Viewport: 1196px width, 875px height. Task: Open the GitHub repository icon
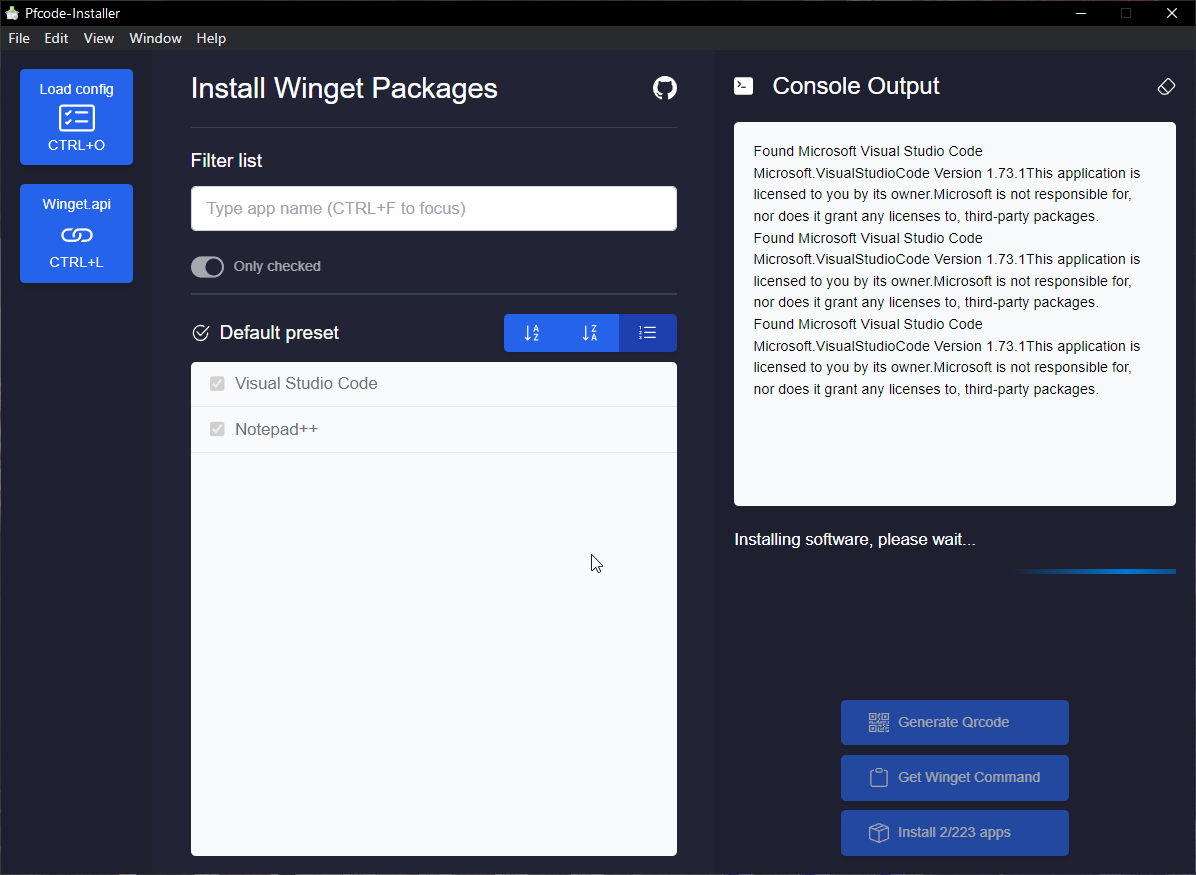(664, 88)
